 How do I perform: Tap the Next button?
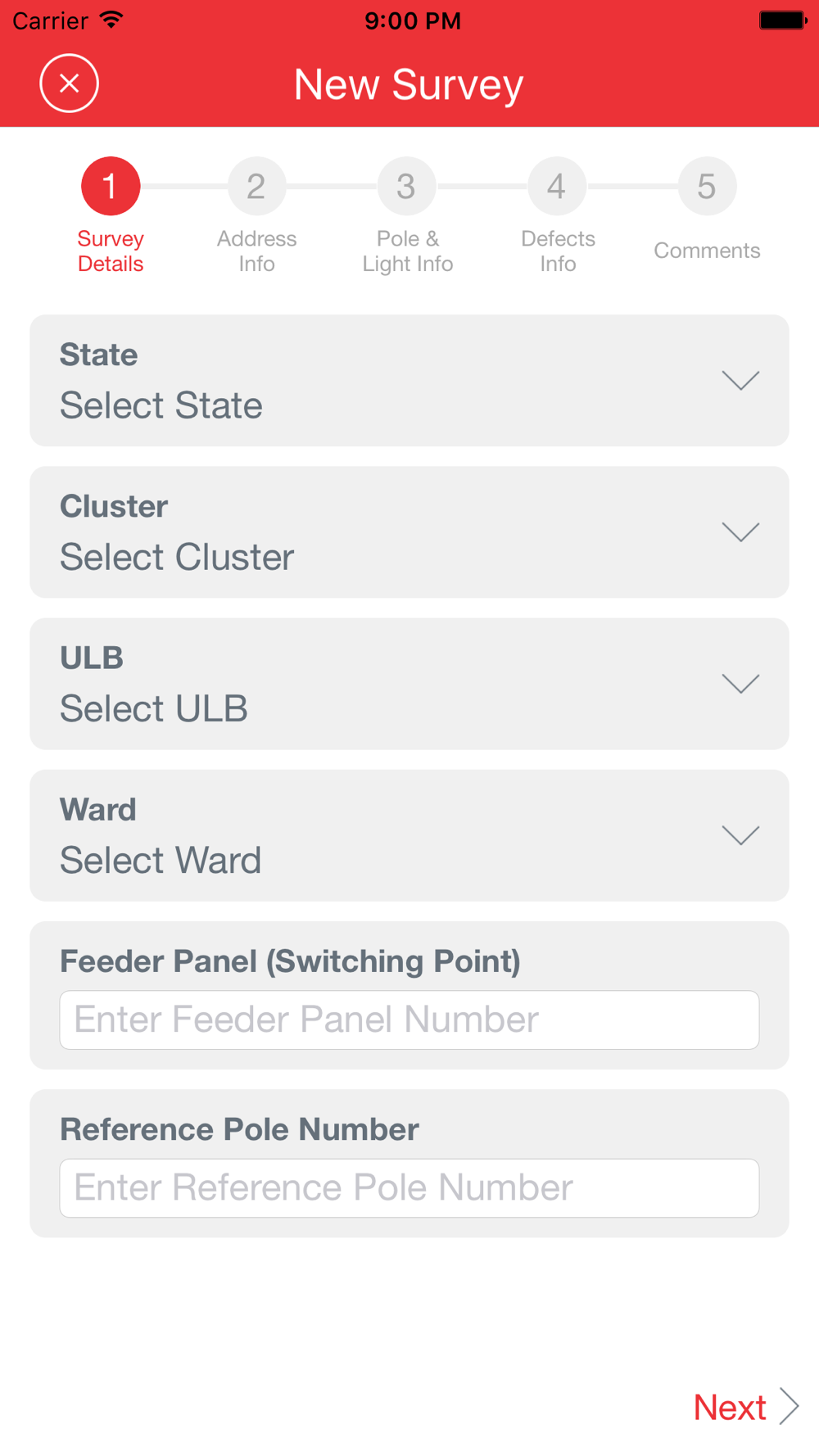730,1407
